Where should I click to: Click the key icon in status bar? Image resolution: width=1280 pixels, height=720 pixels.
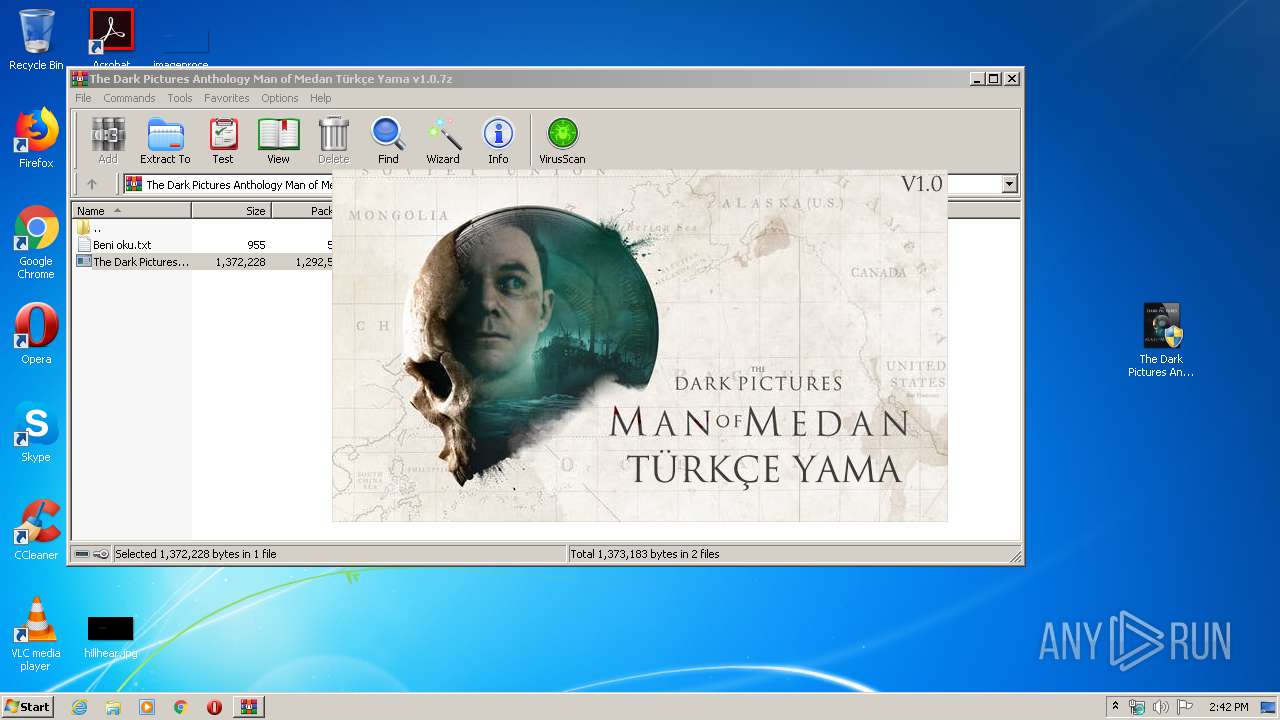click(x=101, y=554)
